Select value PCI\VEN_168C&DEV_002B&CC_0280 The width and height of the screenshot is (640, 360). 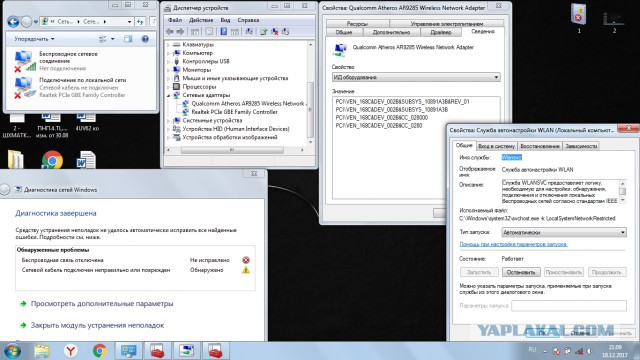coord(379,126)
